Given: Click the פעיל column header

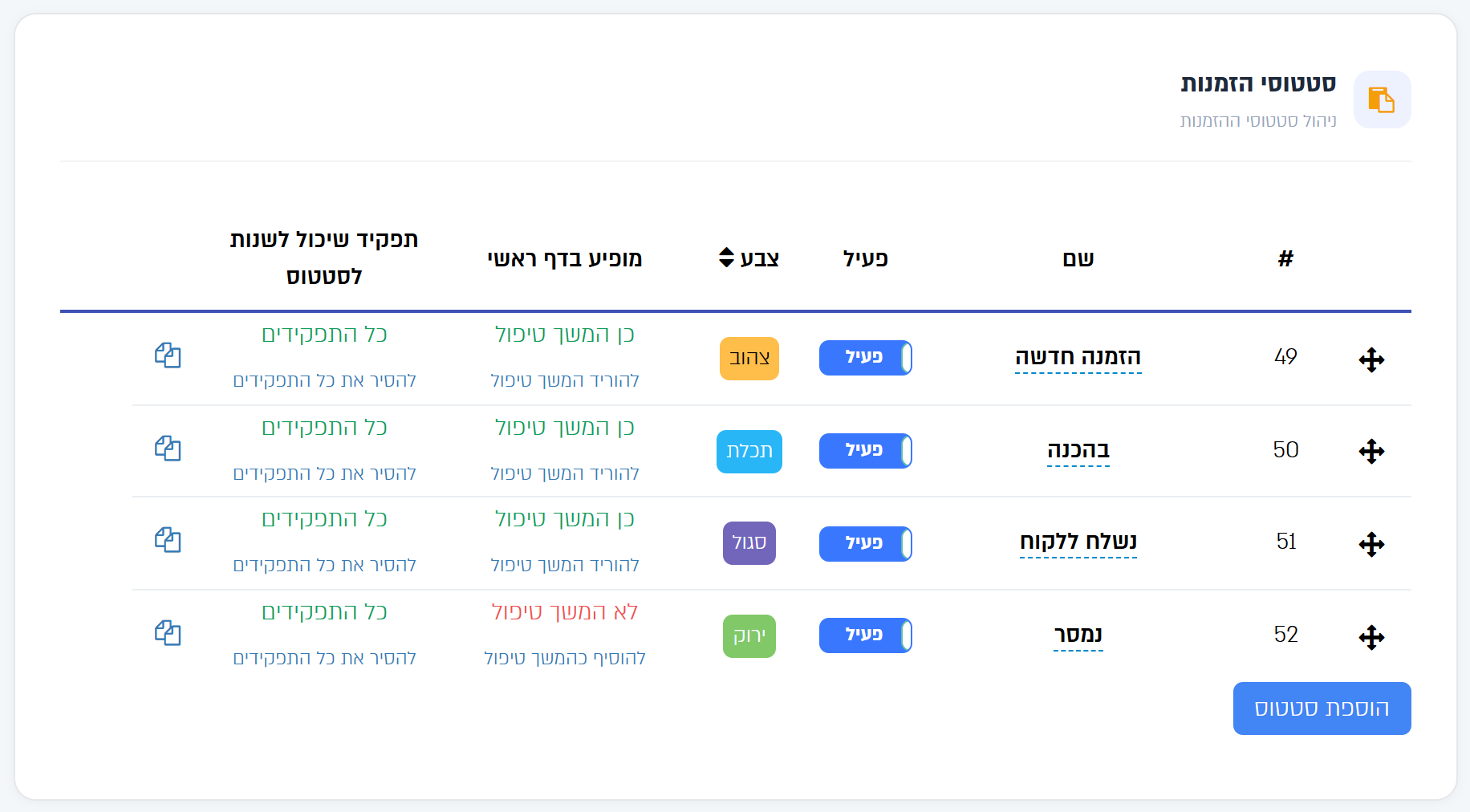Looking at the screenshot, I should [865, 258].
